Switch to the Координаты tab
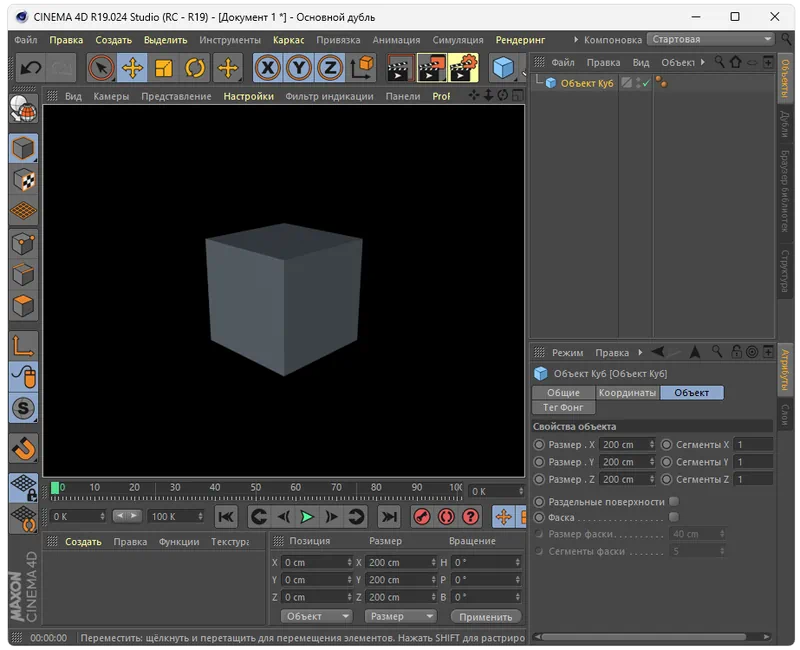 click(627, 393)
